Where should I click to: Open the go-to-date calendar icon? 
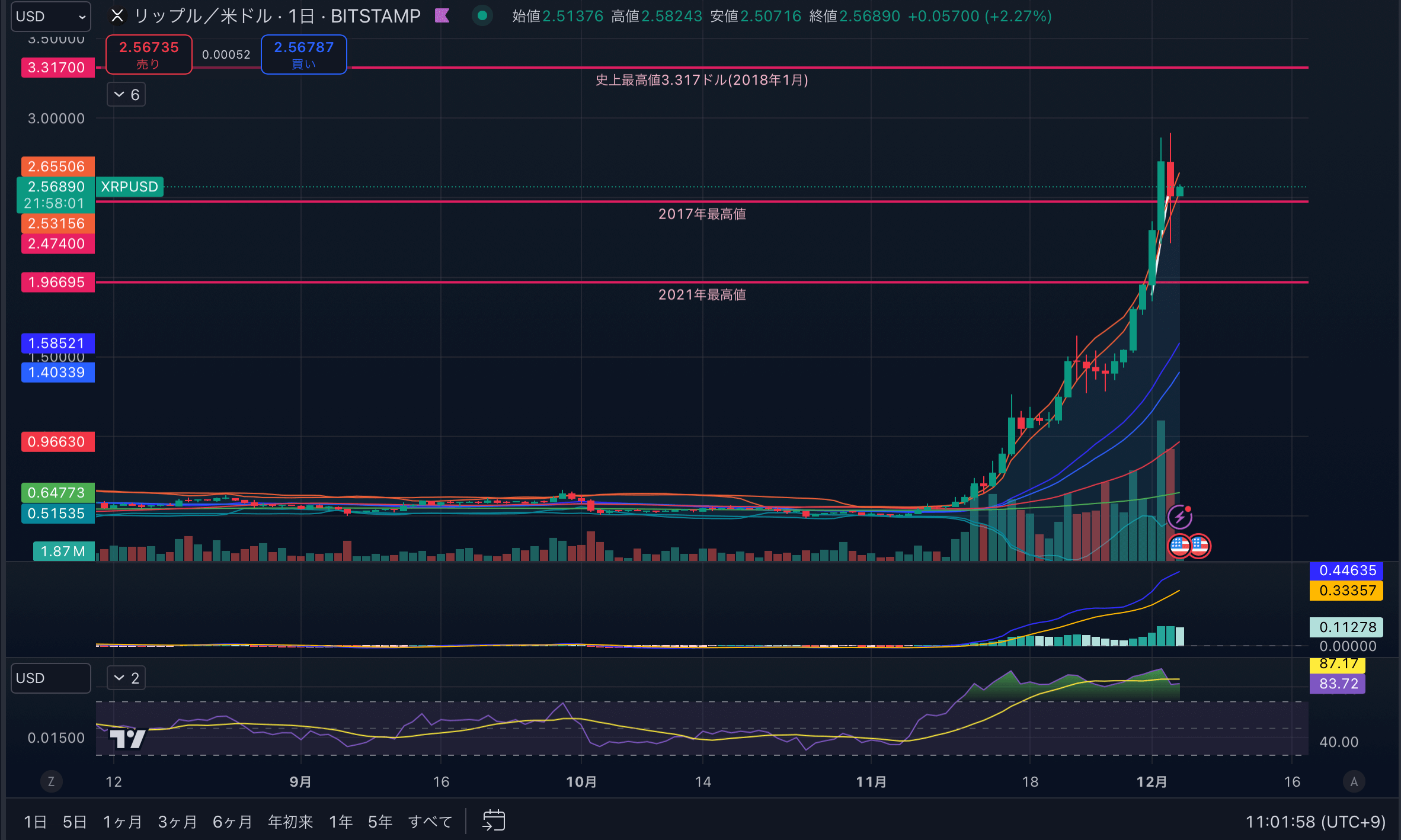point(494,820)
